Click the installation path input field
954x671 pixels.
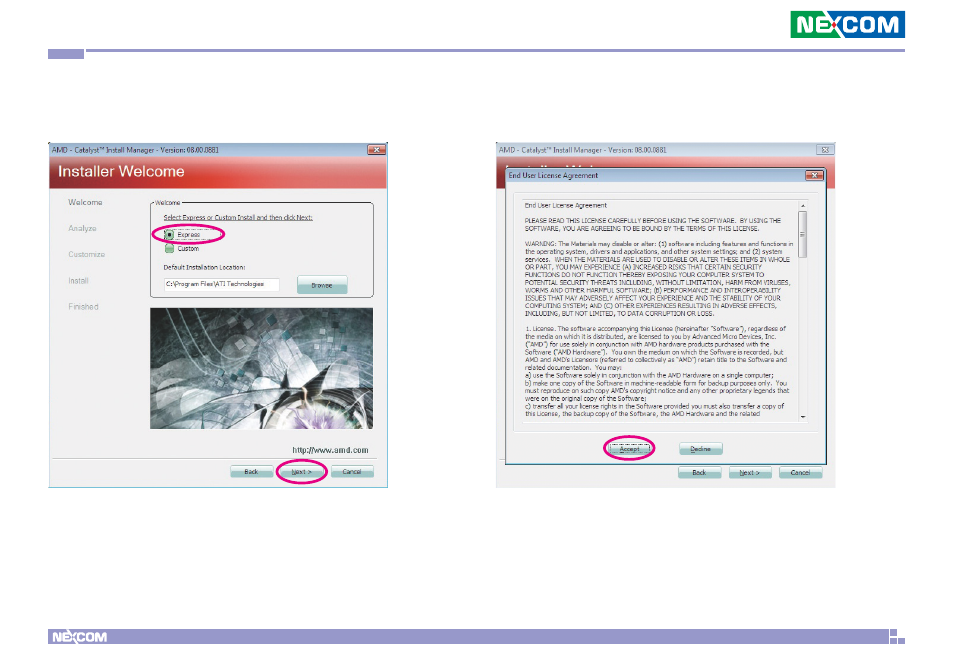221,284
